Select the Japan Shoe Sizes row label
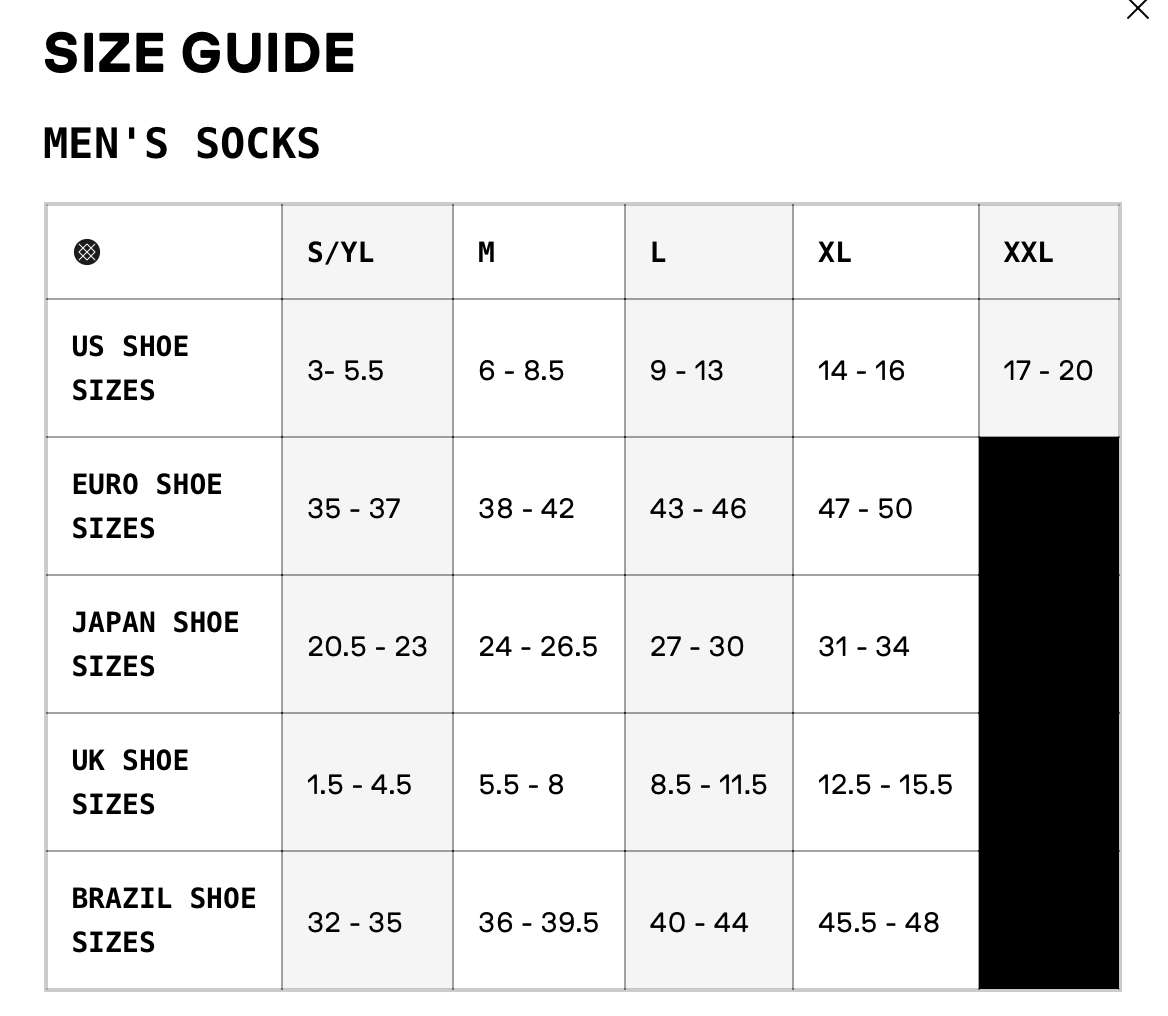The width and height of the screenshot is (1168, 1016). click(x=155, y=644)
